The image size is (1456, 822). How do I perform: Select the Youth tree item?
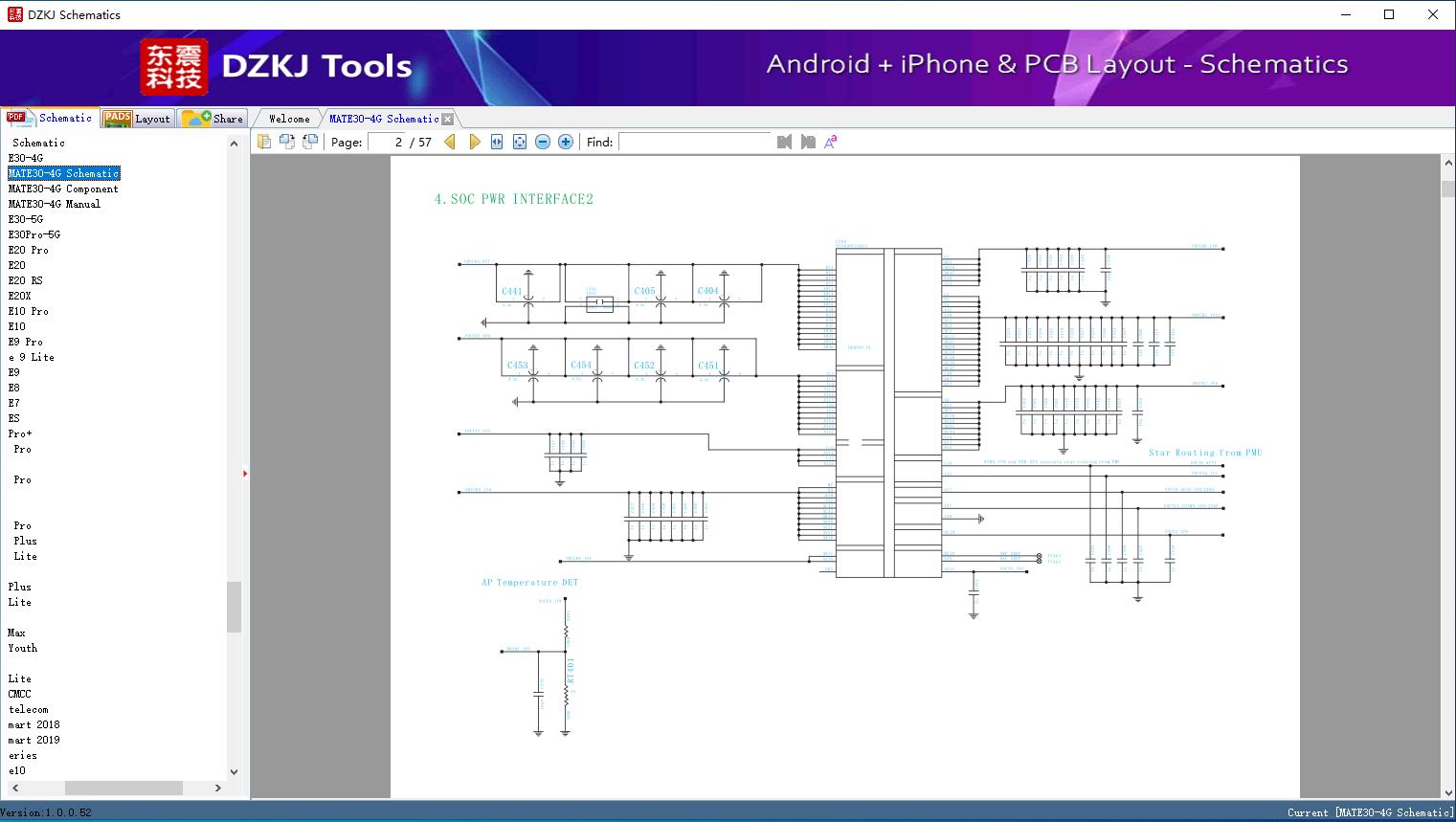(x=23, y=648)
